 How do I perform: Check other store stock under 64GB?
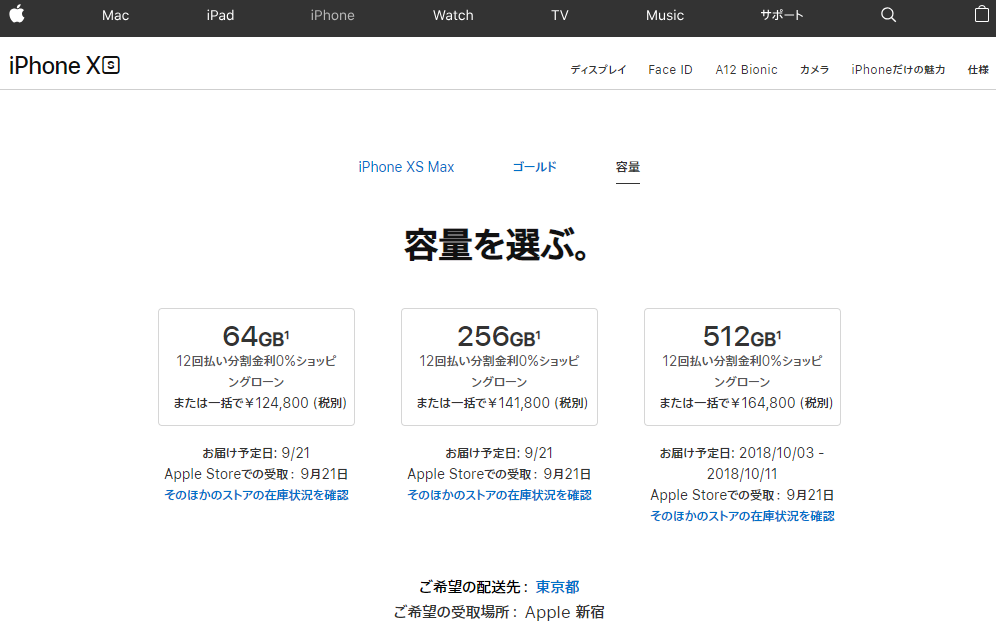pyautogui.click(x=256, y=495)
